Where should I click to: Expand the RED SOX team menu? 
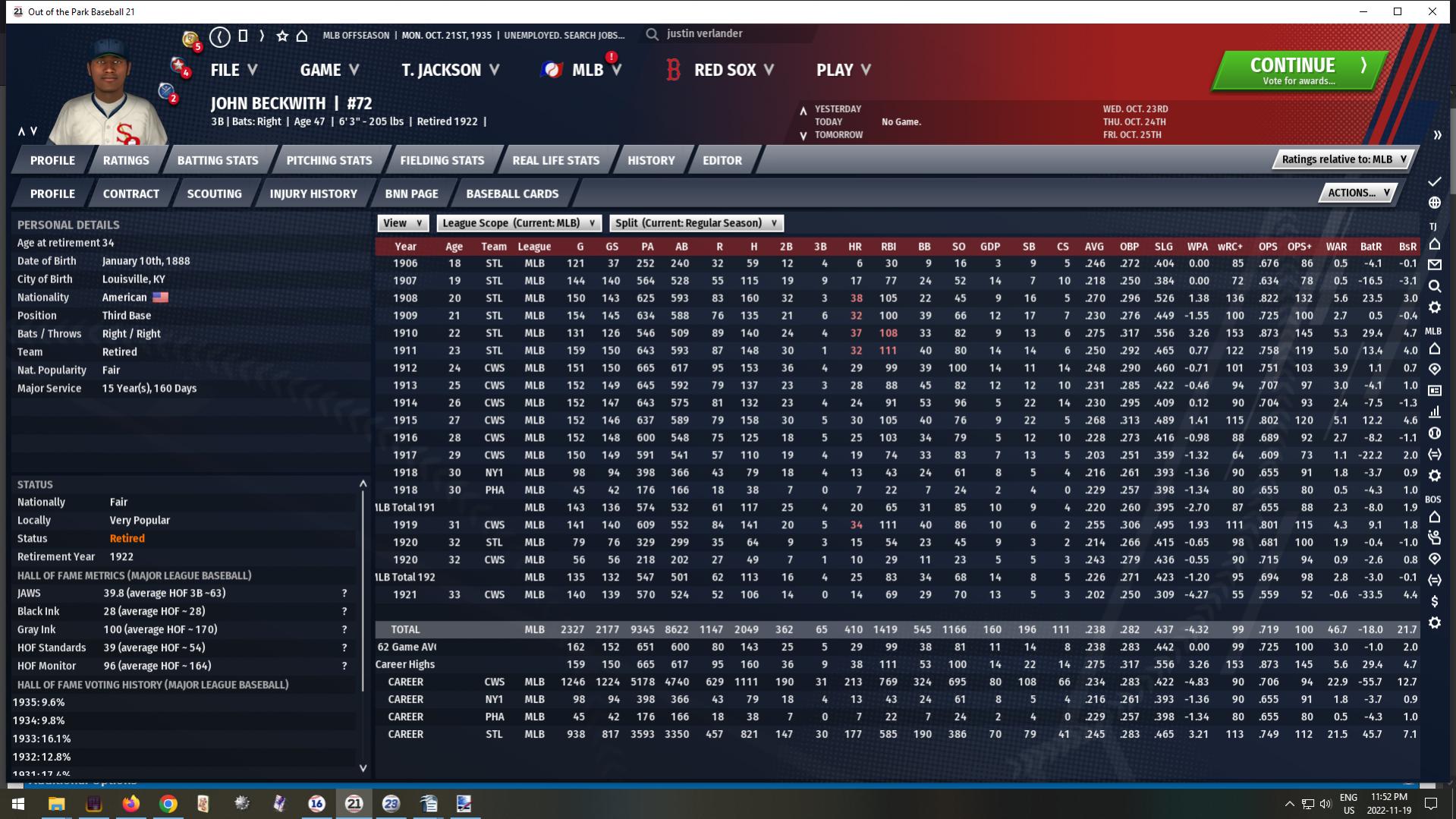[734, 70]
